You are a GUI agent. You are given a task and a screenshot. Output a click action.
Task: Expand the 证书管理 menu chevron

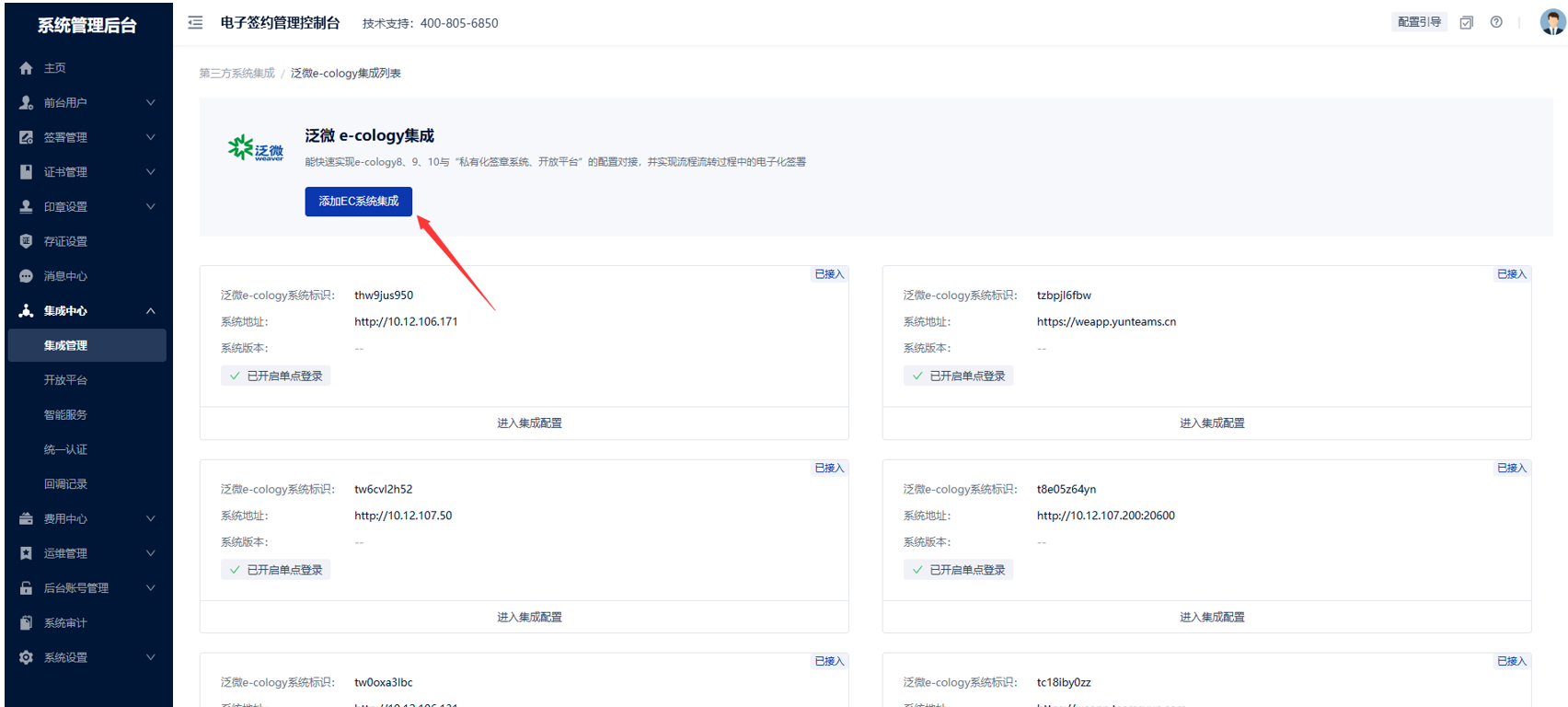(150, 172)
